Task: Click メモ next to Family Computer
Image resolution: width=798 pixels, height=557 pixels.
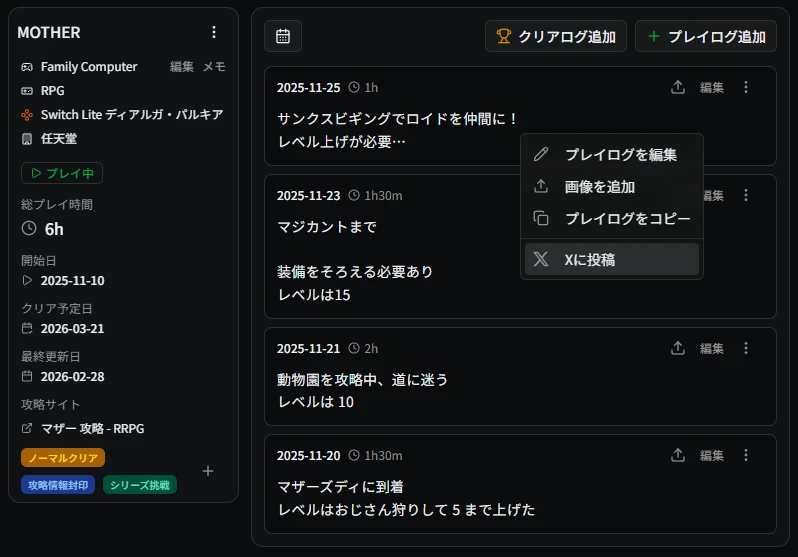Action: point(214,67)
